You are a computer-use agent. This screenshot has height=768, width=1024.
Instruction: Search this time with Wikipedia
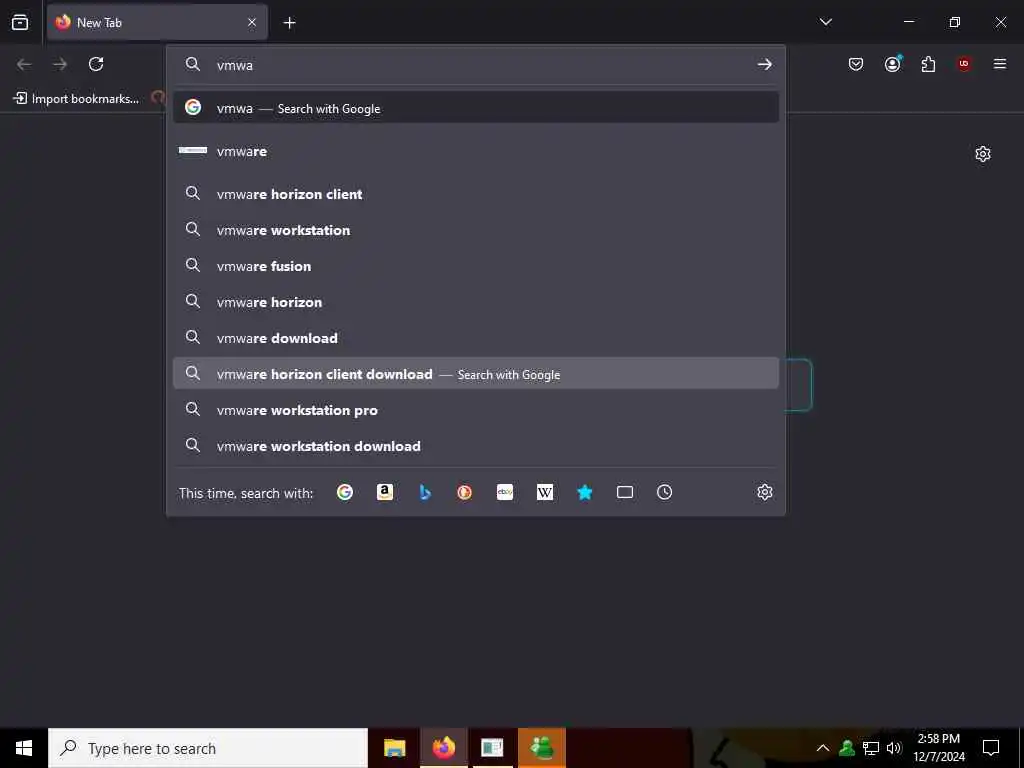pyautogui.click(x=545, y=492)
